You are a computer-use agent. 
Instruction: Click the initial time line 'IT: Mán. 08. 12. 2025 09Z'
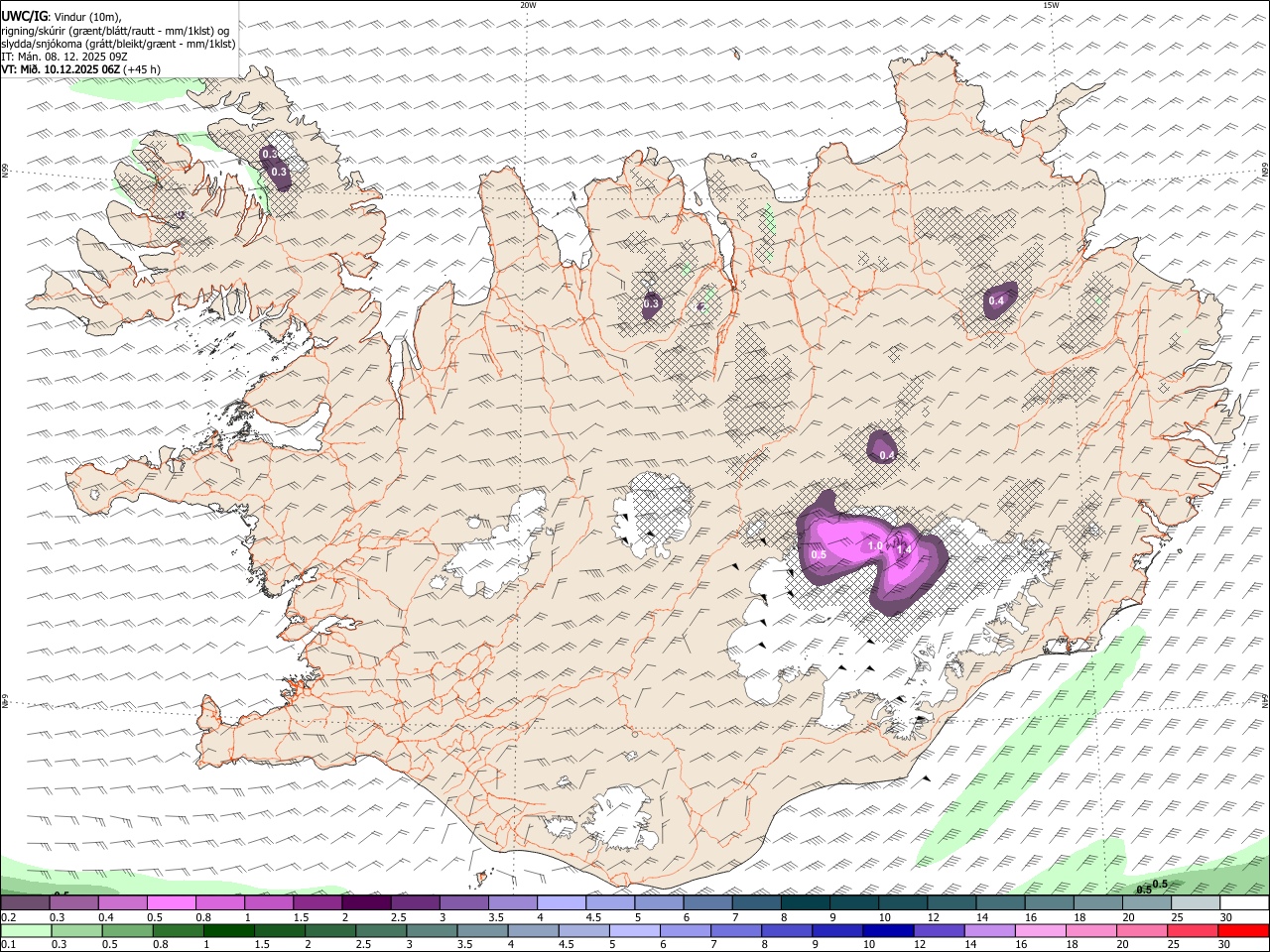click(64, 56)
